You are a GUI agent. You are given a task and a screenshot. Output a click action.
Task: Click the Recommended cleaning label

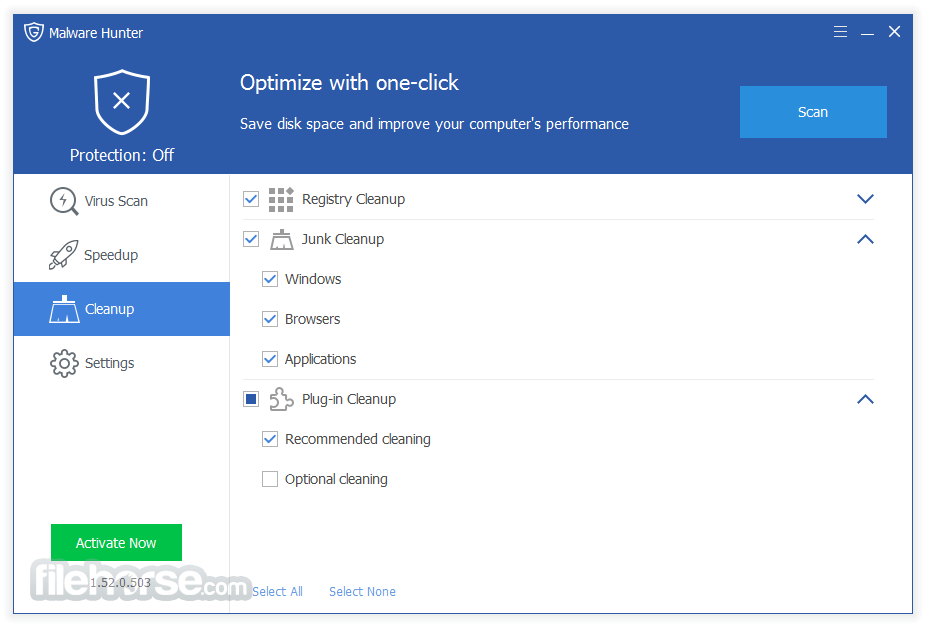357,439
